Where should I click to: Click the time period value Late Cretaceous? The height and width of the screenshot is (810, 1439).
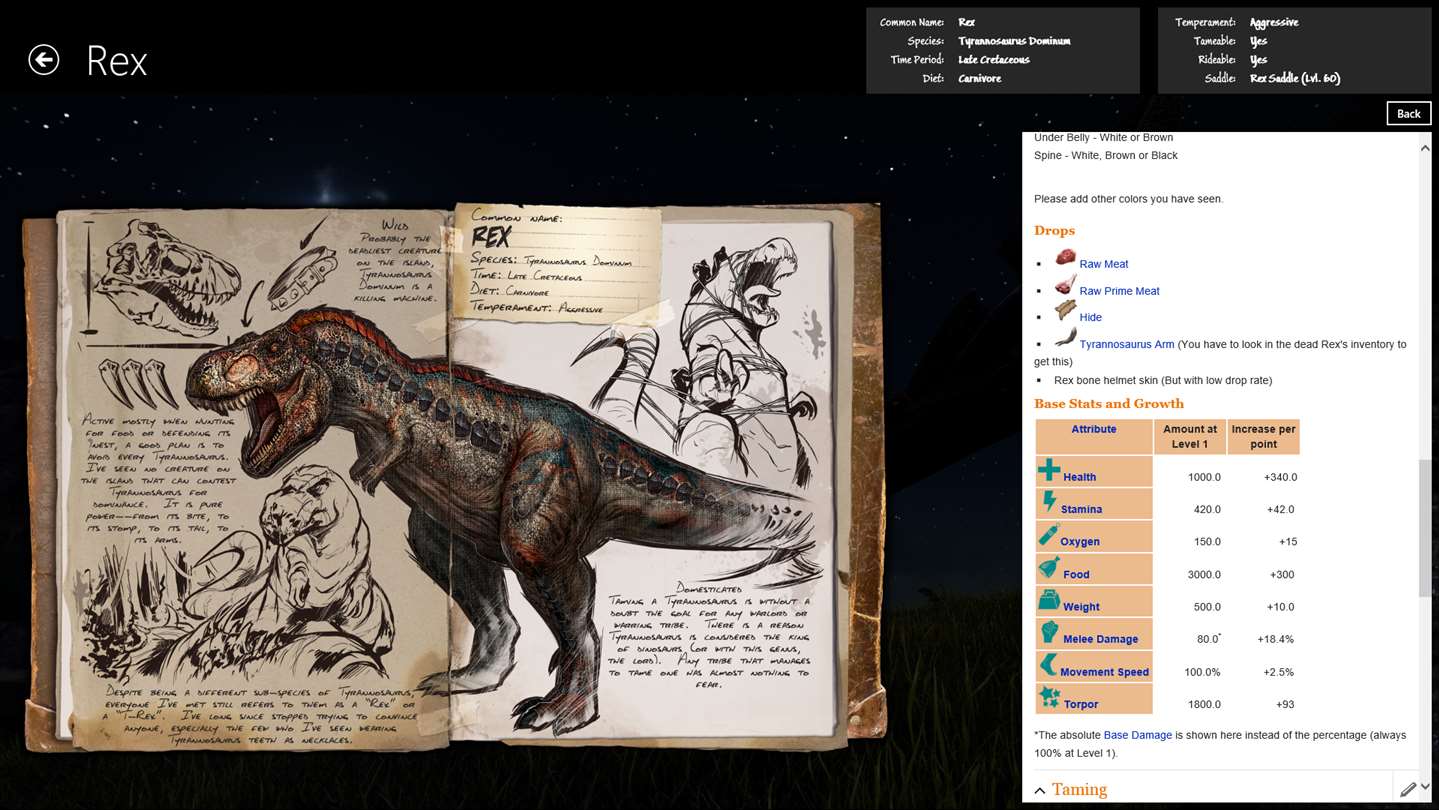994,60
